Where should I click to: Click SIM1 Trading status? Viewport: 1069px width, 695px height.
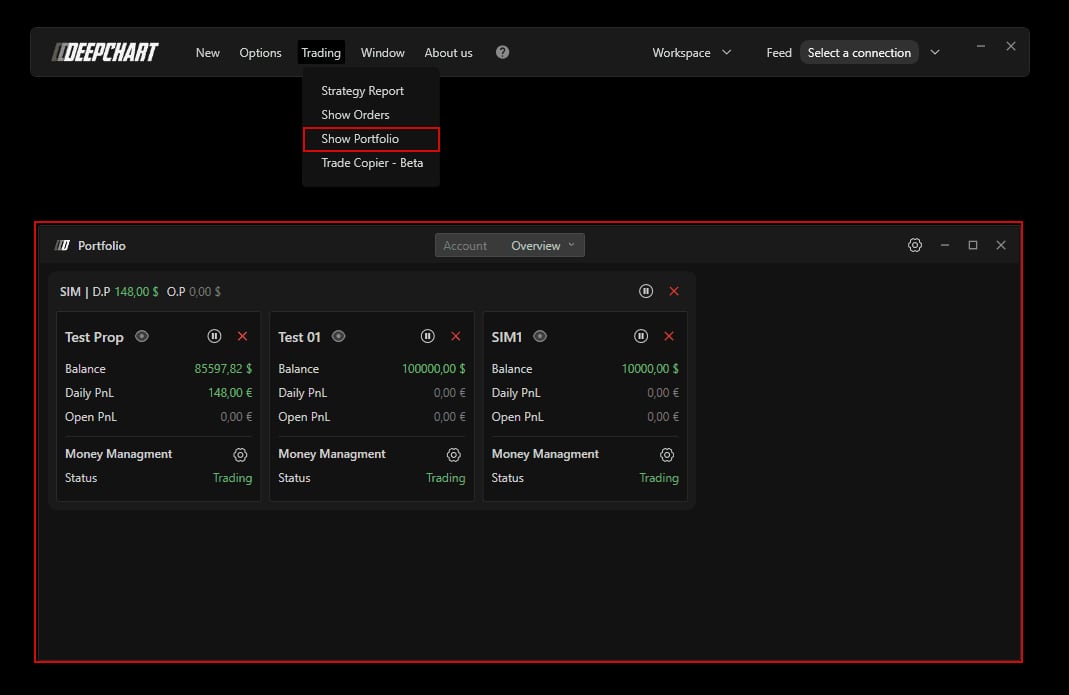point(659,478)
